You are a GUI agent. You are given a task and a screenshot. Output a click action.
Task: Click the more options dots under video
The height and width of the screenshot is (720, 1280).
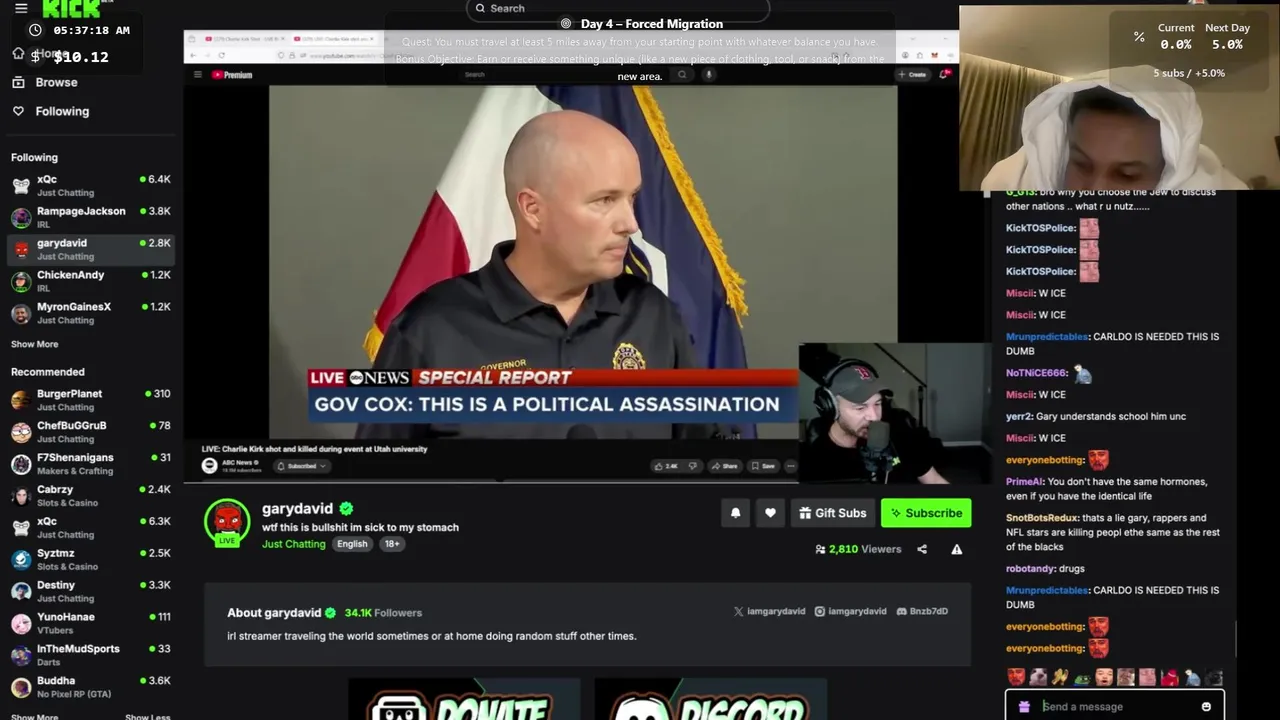pyautogui.click(x=790, y=466)
